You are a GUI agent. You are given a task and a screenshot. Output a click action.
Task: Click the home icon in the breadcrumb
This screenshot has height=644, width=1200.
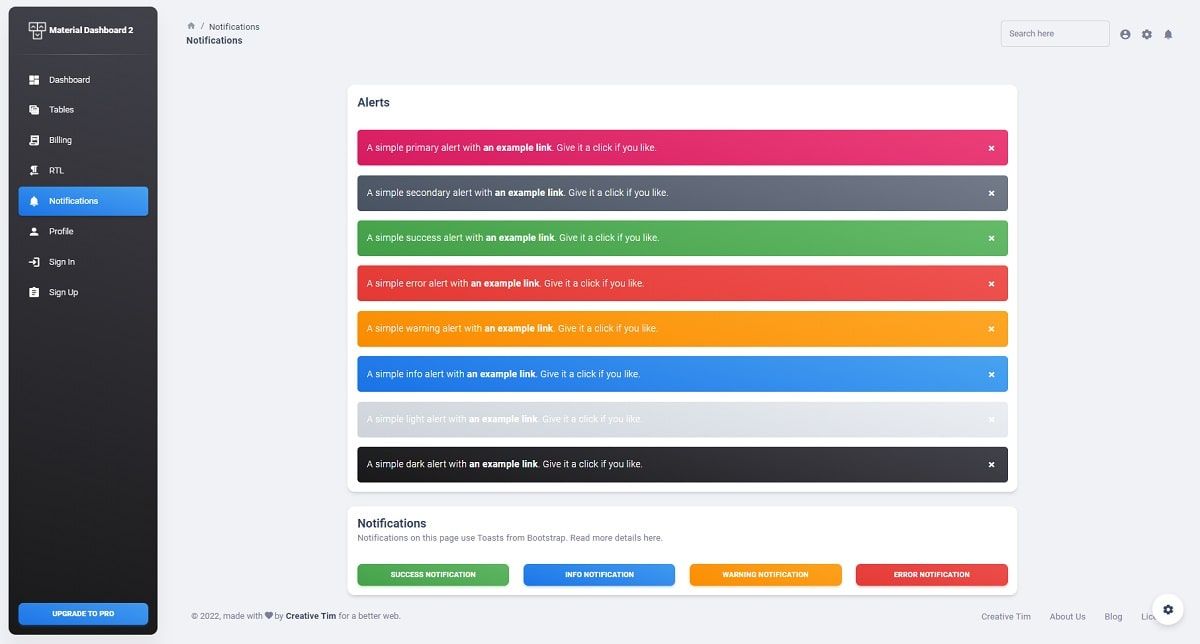click(x=191, y=26)
